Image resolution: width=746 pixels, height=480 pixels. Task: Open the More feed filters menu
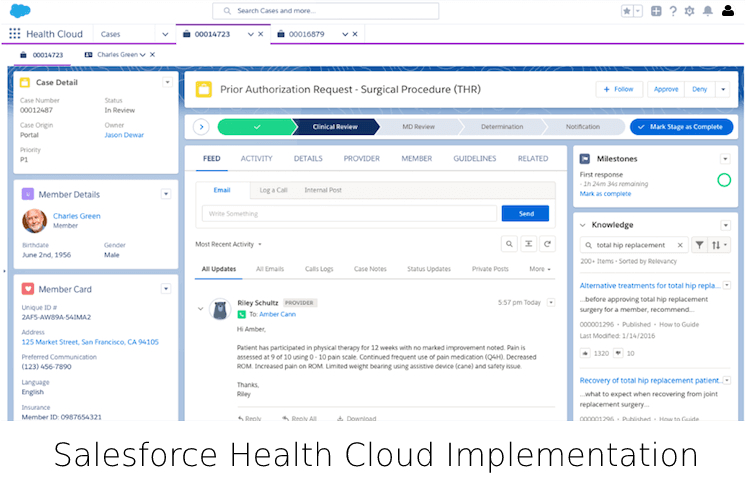coord(540,269)
